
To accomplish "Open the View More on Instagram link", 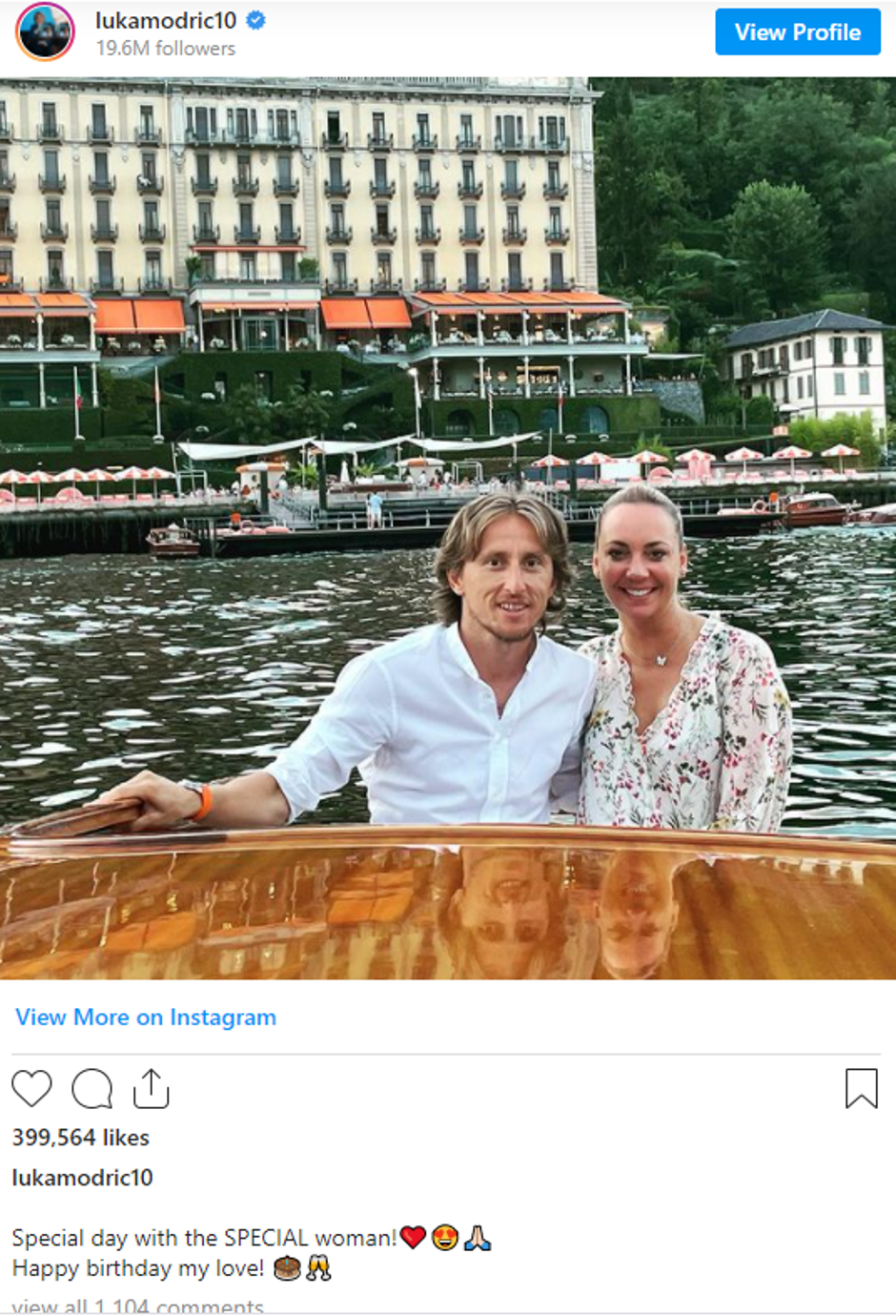I will tap(146, 1018).
